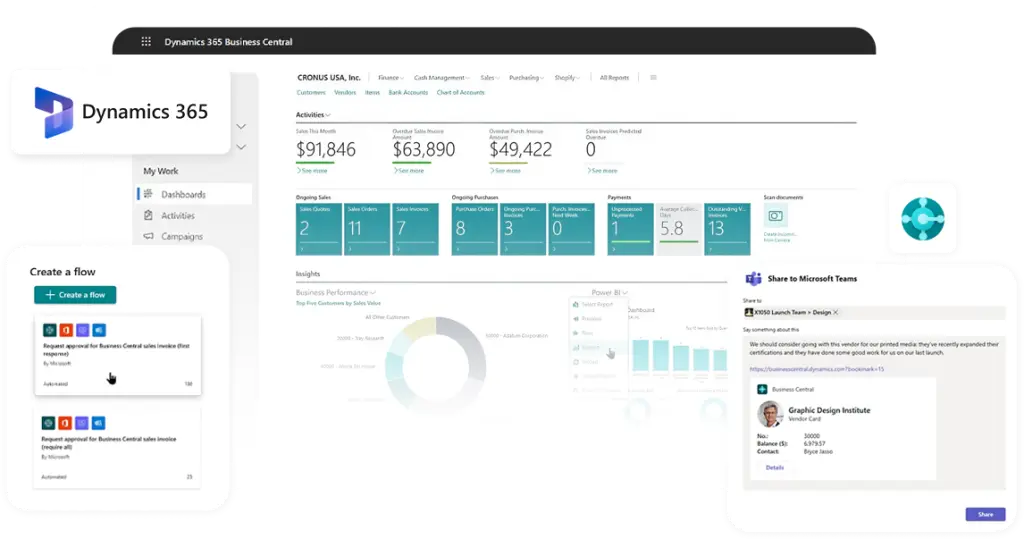Open the require all approval flow template
Viewport: 1024px width, 539px height.
coord(117,448)
